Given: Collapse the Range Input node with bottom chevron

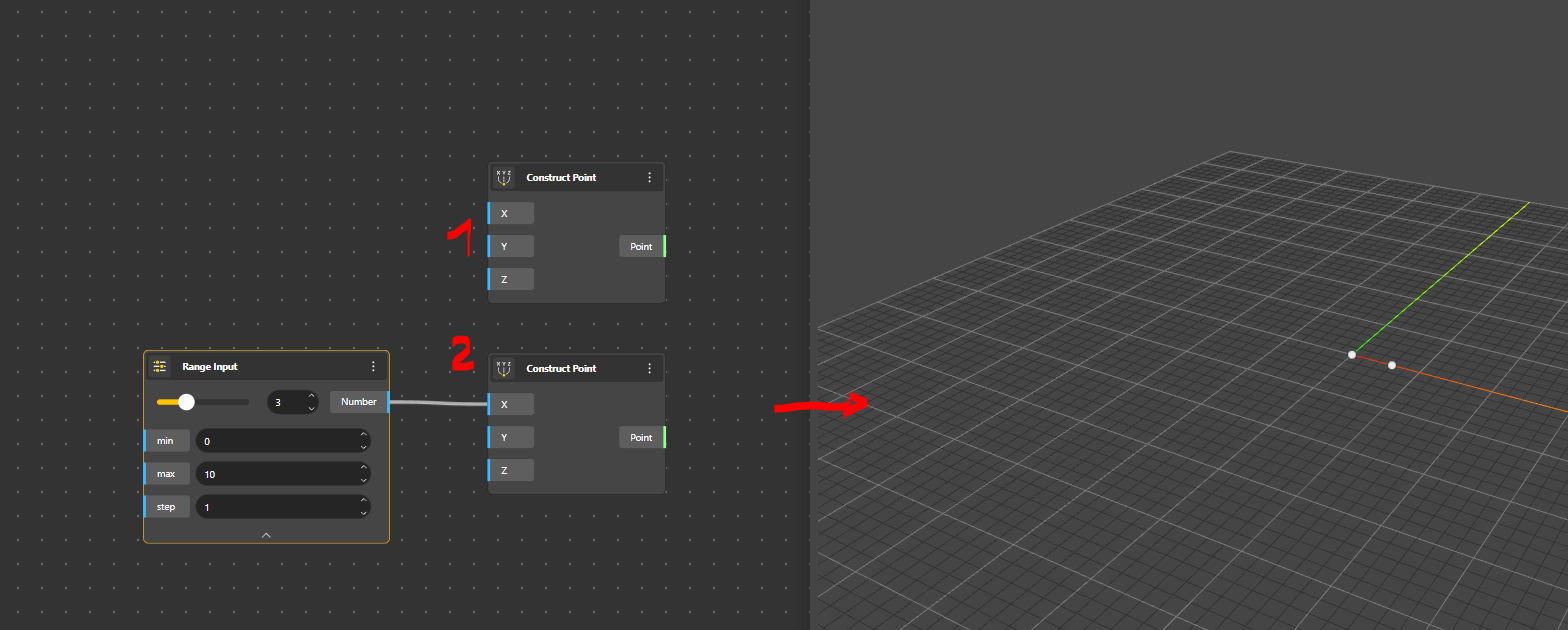Looking at the screenshot, I should tap(266, 535).
